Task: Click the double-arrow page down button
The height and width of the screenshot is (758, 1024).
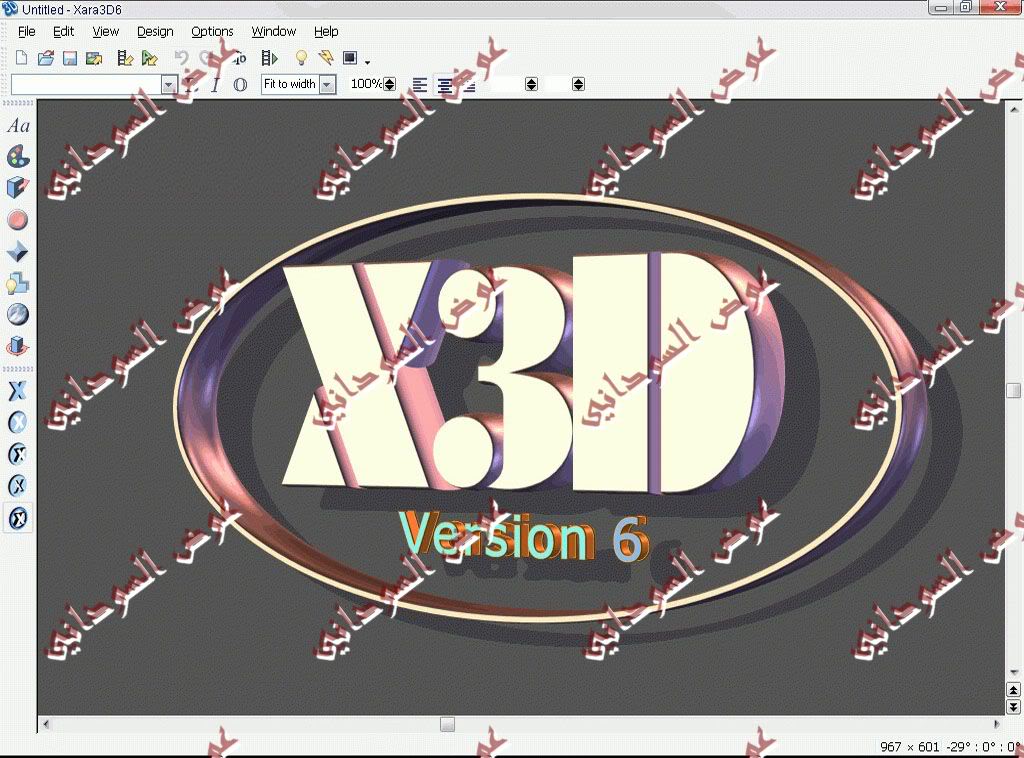Action: (x=1014, y=706)
